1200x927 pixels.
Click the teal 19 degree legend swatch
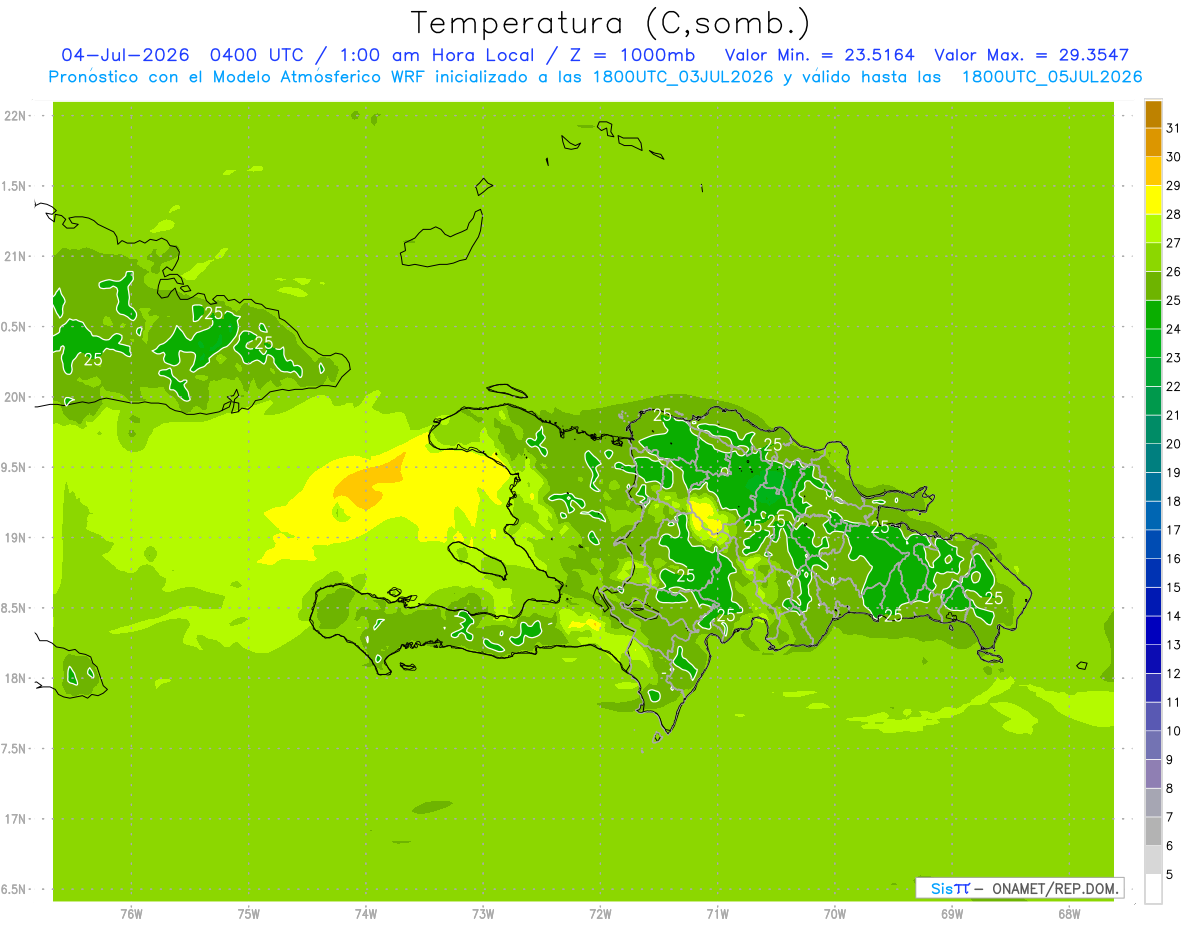pyautogui.click(x=1153, y=459)
